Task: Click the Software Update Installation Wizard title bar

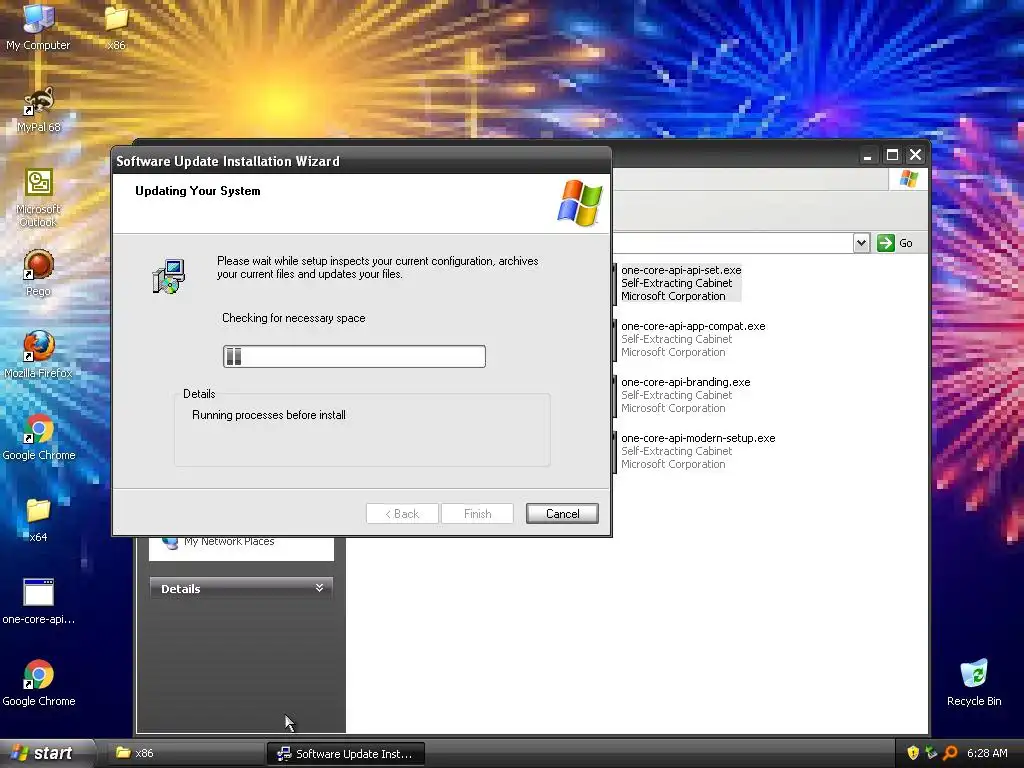Action: (362, 161)
